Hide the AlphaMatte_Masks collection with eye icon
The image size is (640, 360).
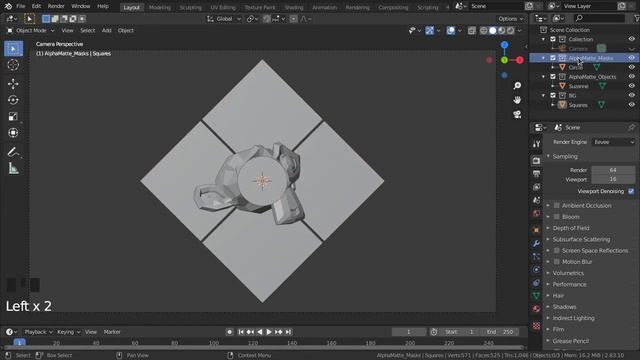(x=631, y=58)
